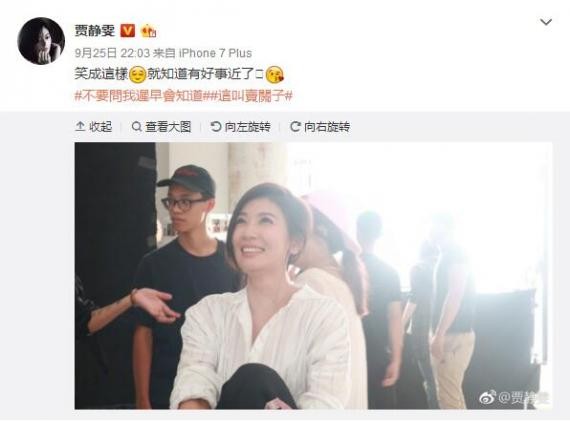Rotate image left with 向左旋转

pos(241,127)
